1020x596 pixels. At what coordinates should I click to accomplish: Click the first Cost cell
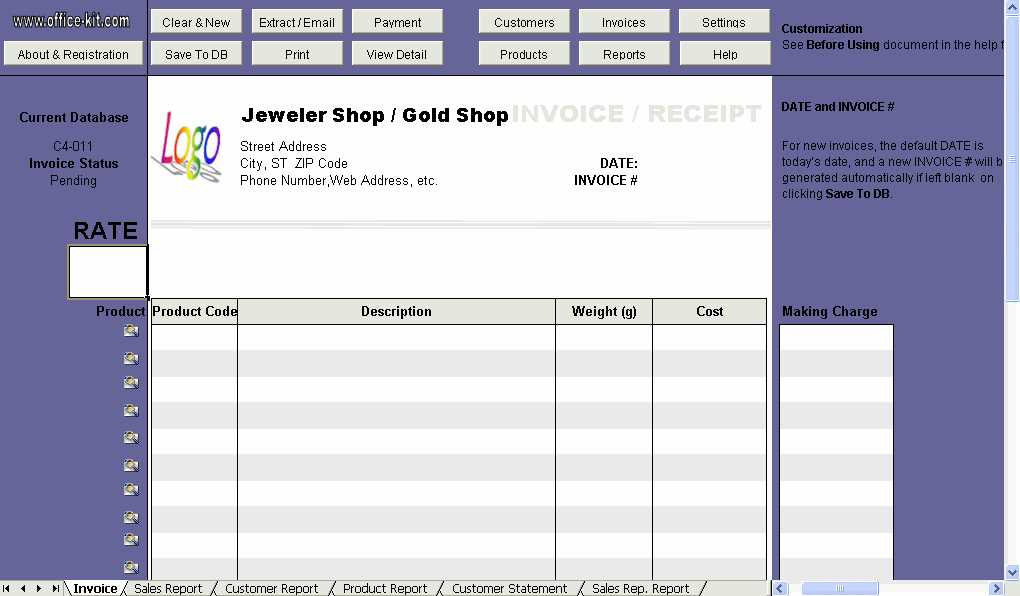(709, 337)
